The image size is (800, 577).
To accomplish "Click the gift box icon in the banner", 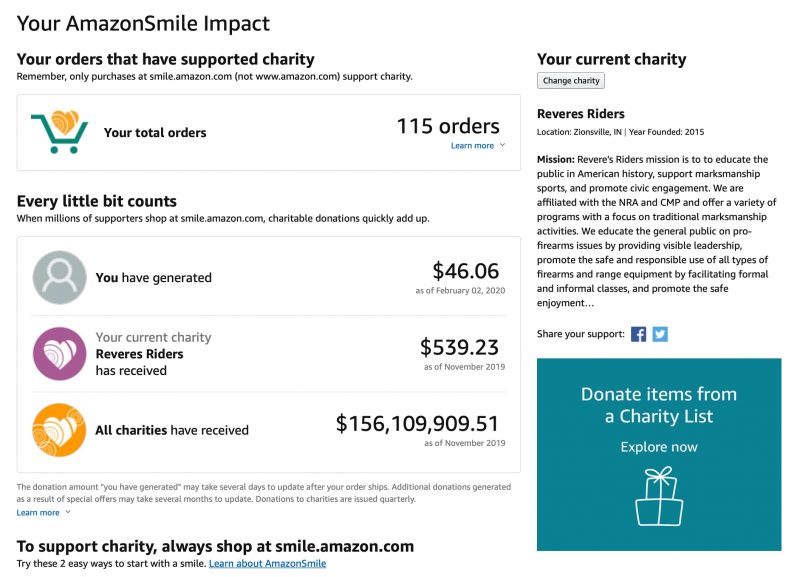I will tap(659, 496).
